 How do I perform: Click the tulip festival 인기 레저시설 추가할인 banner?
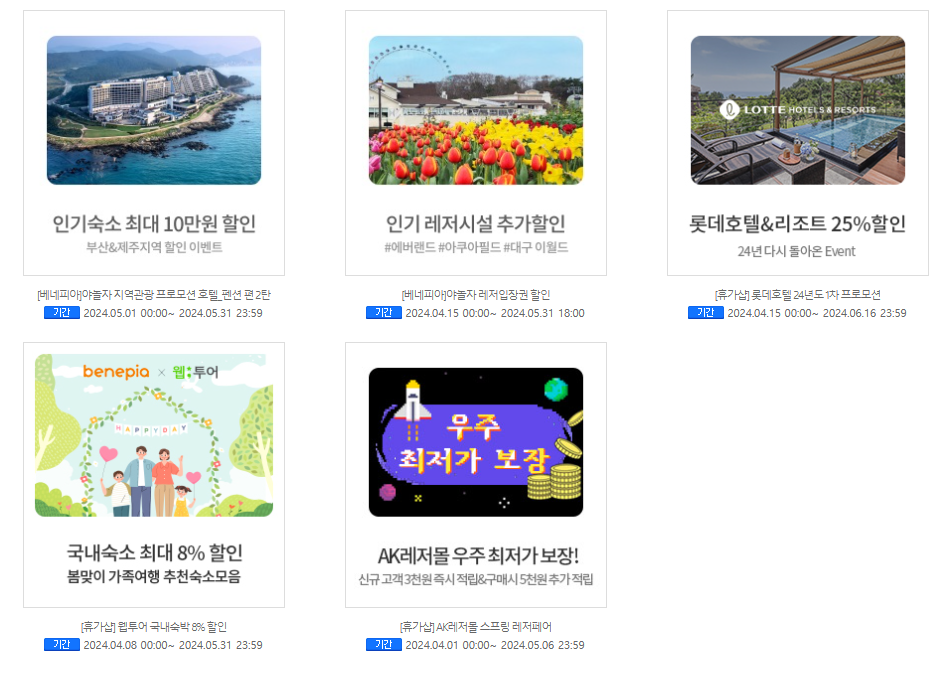coord(475,110)
